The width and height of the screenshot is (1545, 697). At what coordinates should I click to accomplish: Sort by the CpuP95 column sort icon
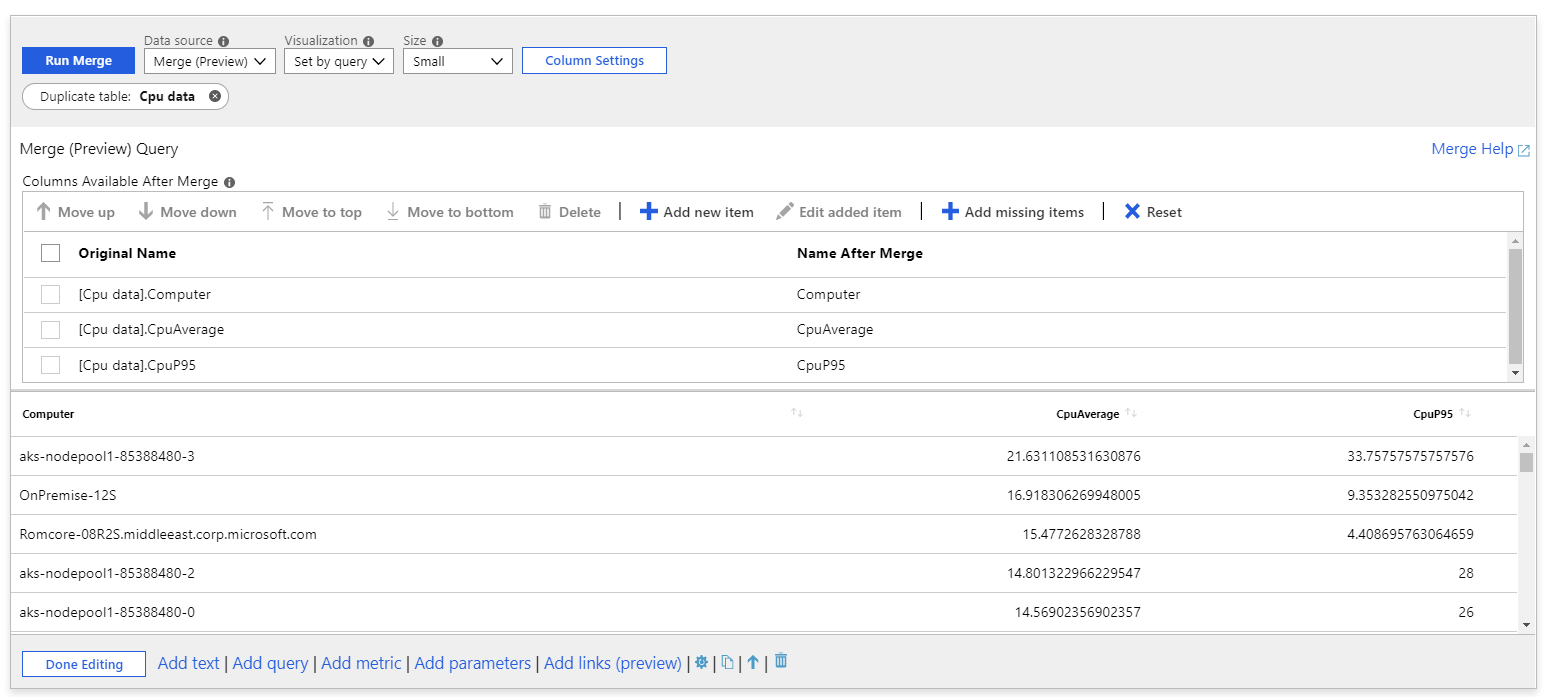(1465, 413)
